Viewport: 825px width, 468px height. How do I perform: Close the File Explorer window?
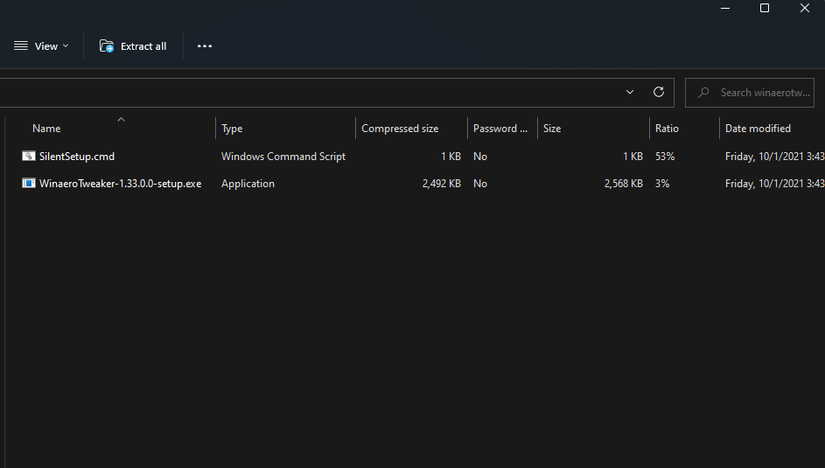804,8
